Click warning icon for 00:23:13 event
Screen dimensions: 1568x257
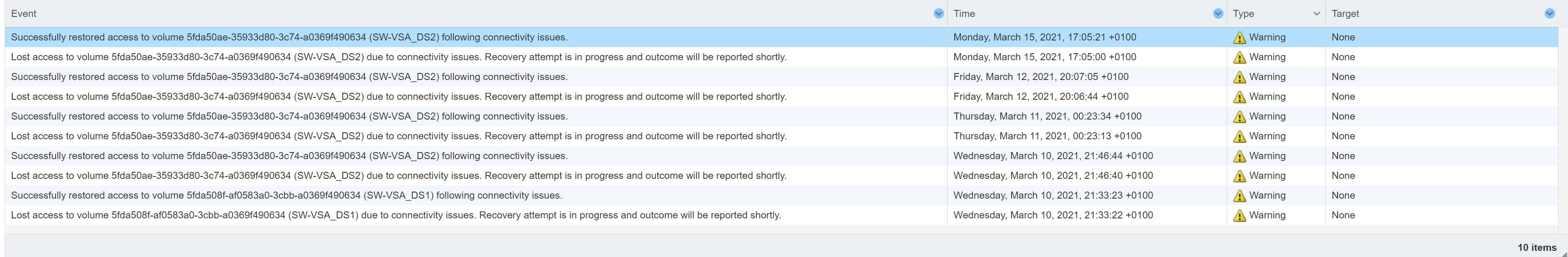(x=1239, y=137)
